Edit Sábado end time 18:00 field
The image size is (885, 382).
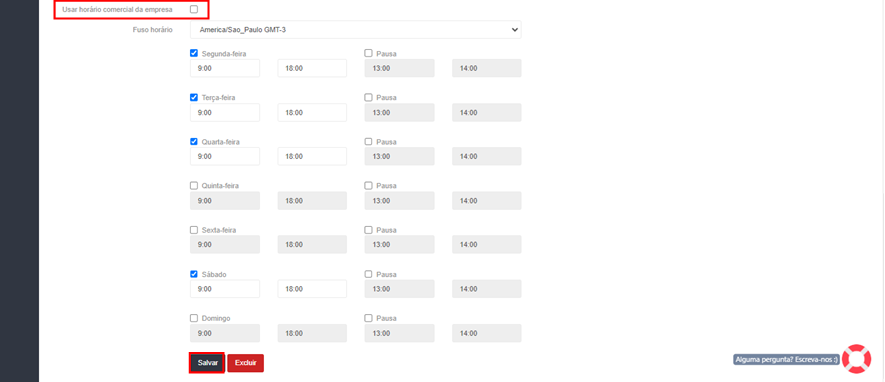312,289
